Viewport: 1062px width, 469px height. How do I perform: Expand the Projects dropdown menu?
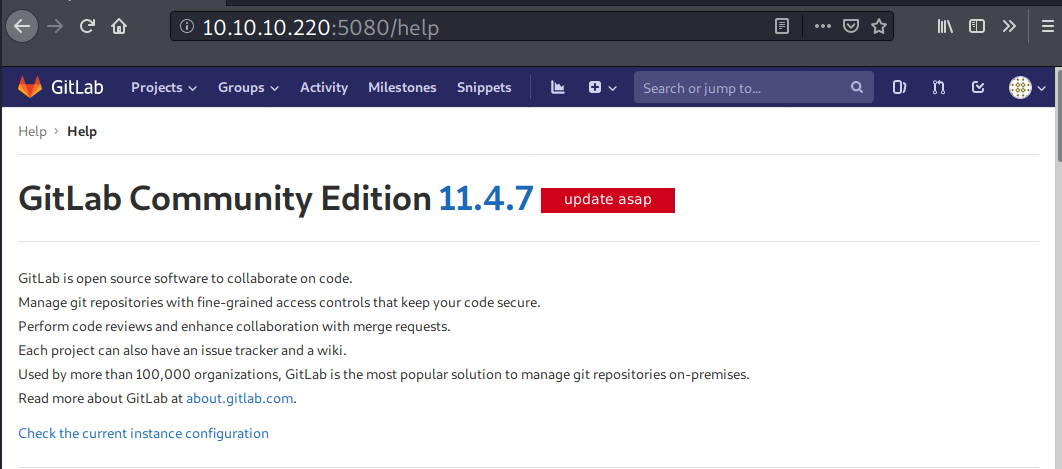point(164,87)
